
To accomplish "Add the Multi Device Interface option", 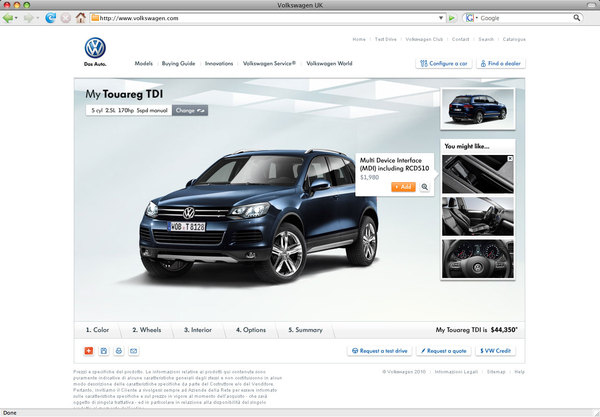I will click(x=403, y=187).
